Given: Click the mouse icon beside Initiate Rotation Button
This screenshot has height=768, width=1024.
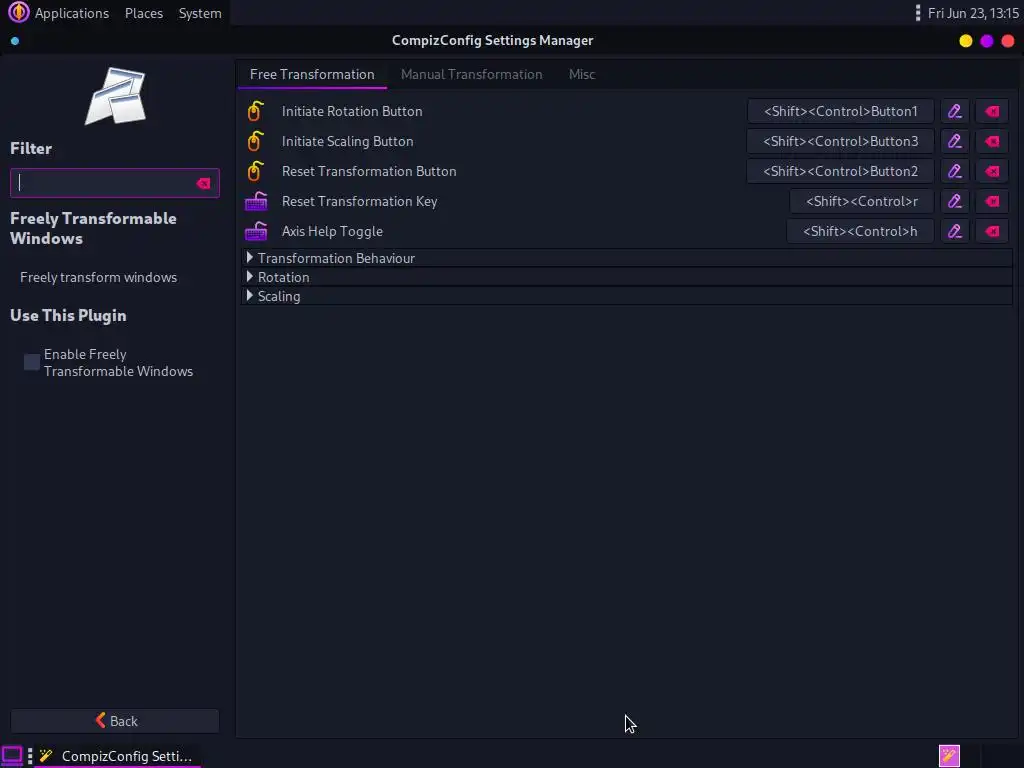Looking at the screenshot, I should tap(255, 111).
